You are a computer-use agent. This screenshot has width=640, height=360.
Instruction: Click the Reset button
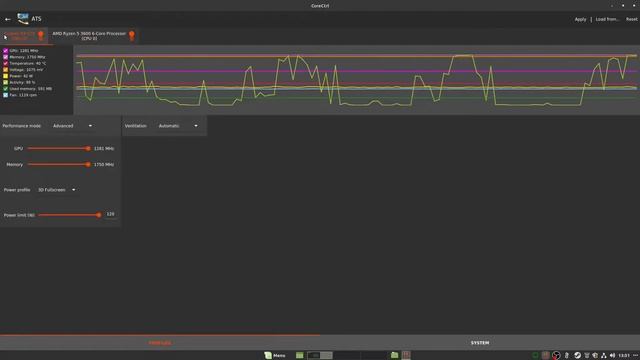coord(631,19)
